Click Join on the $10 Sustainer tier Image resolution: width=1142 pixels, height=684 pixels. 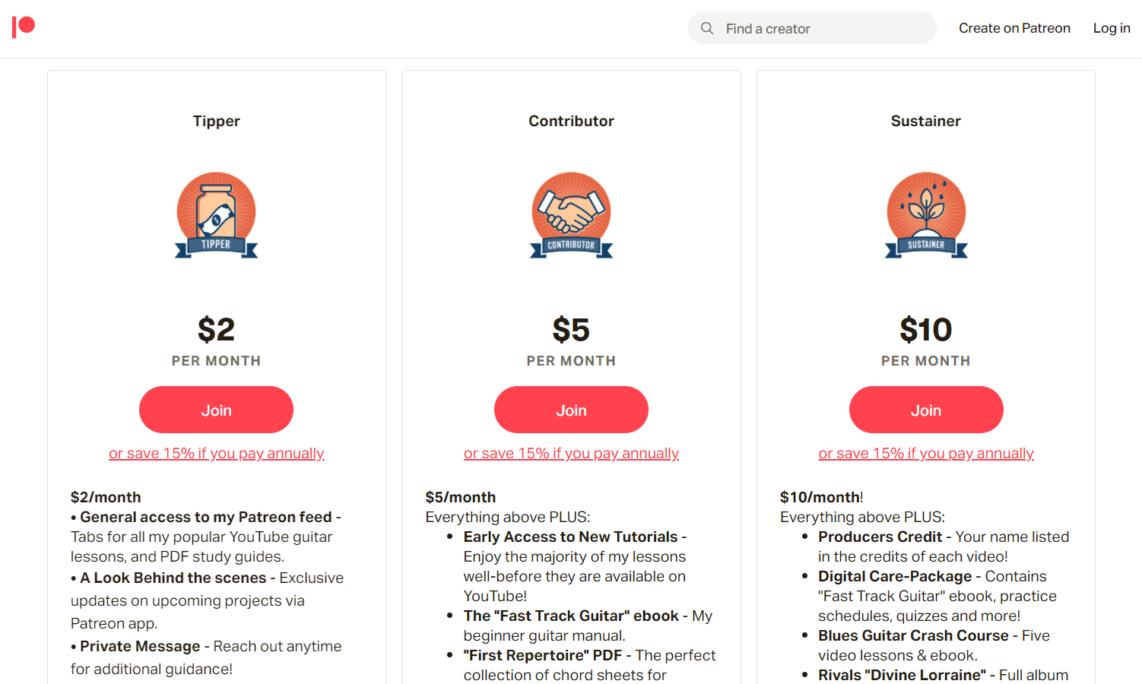coord(926,410)
